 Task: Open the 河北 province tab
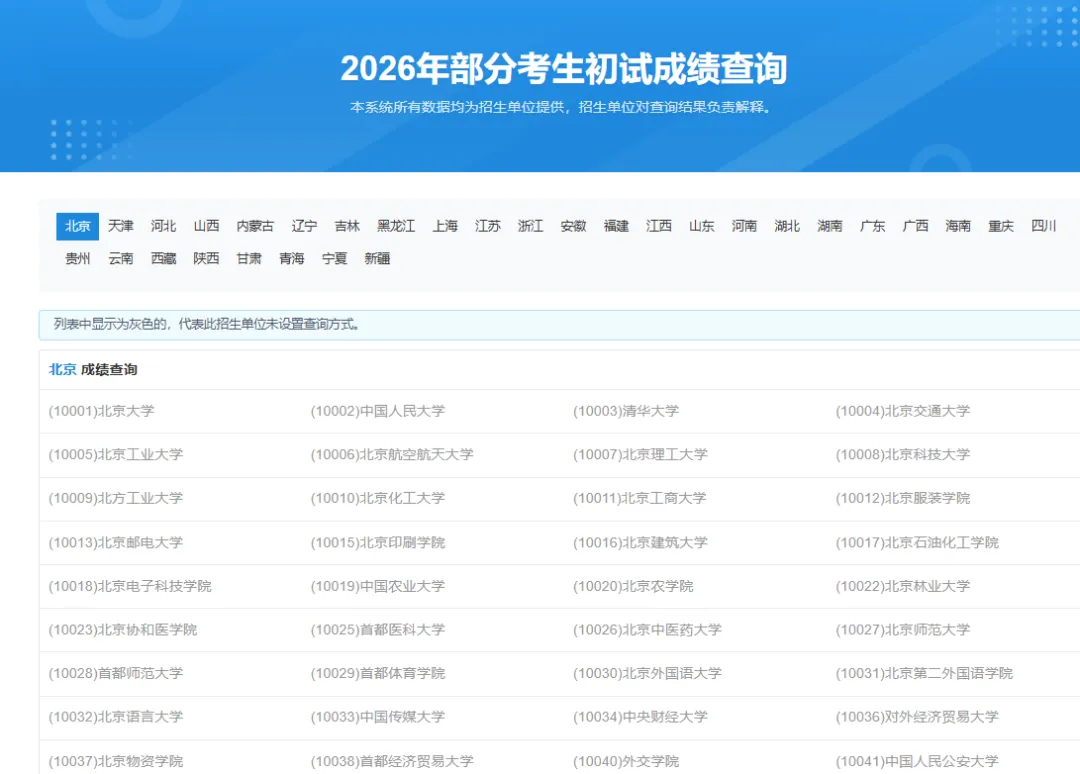163,226
